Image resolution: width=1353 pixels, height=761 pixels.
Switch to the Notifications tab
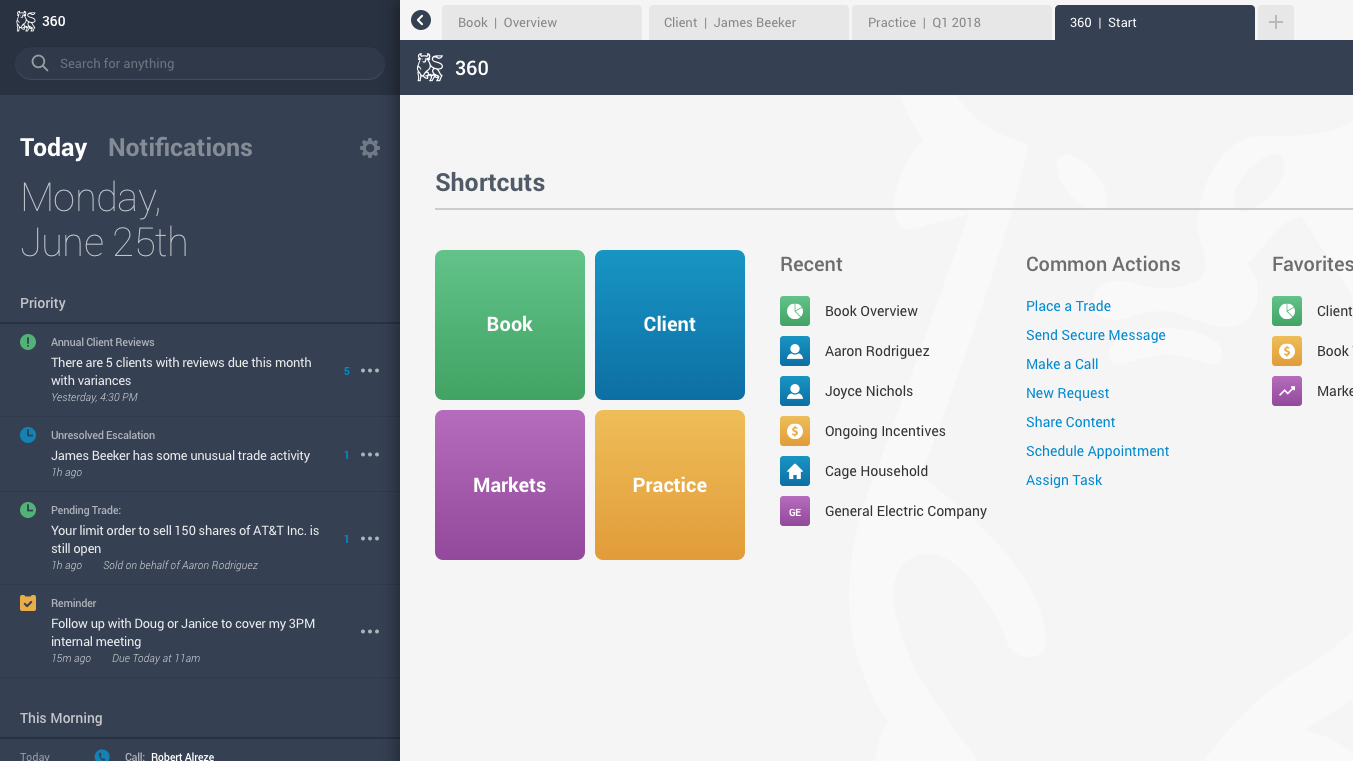(180, 148)
